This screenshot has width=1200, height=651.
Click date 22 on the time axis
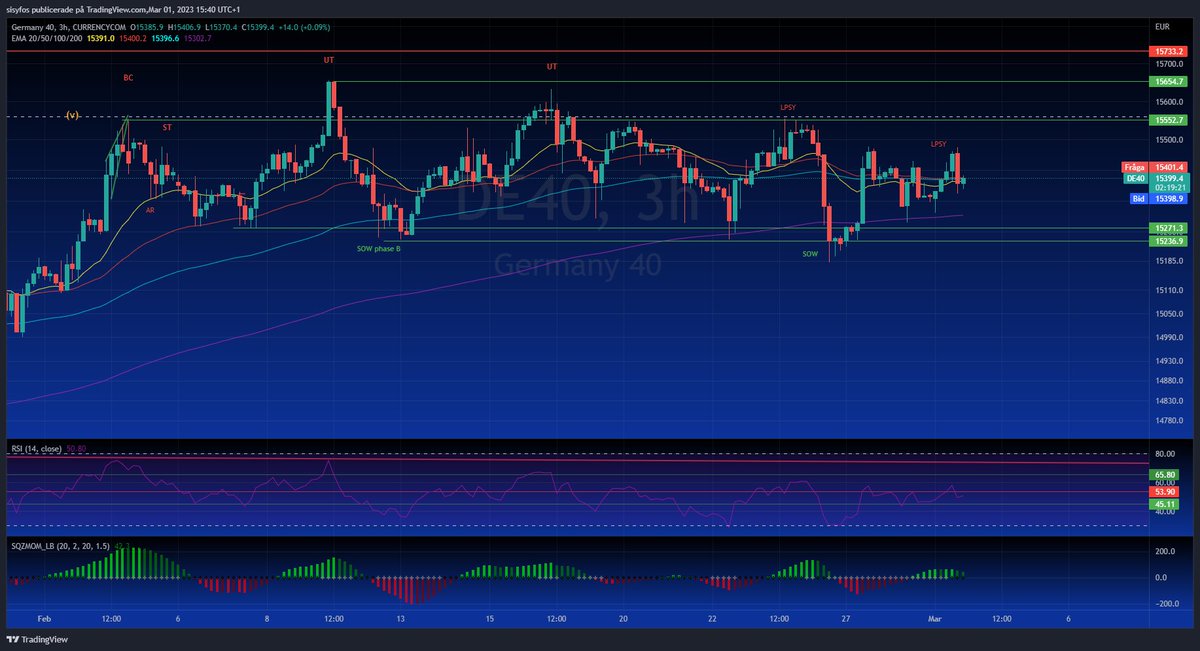pos(712,619)
